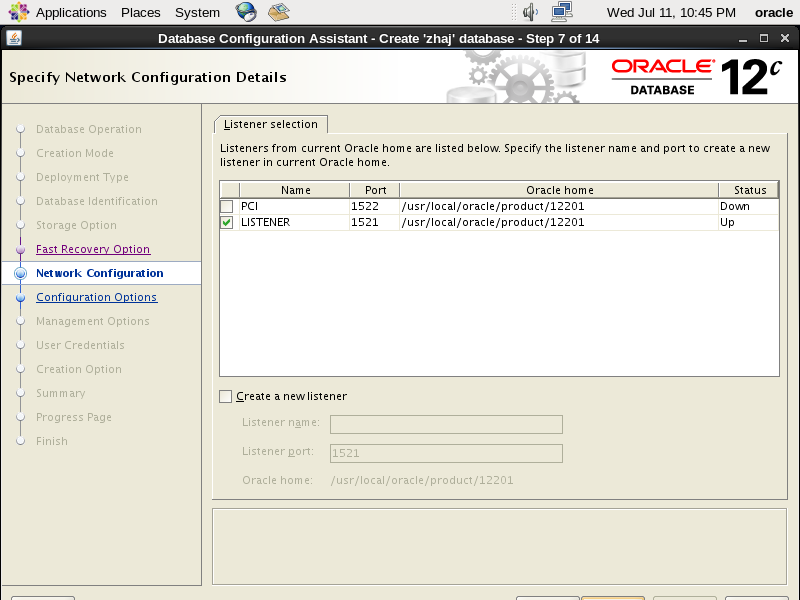The width and height of the screenshot is (800, 600).
Task: Launch the web browser globe icon
Action: click(246, 12)
